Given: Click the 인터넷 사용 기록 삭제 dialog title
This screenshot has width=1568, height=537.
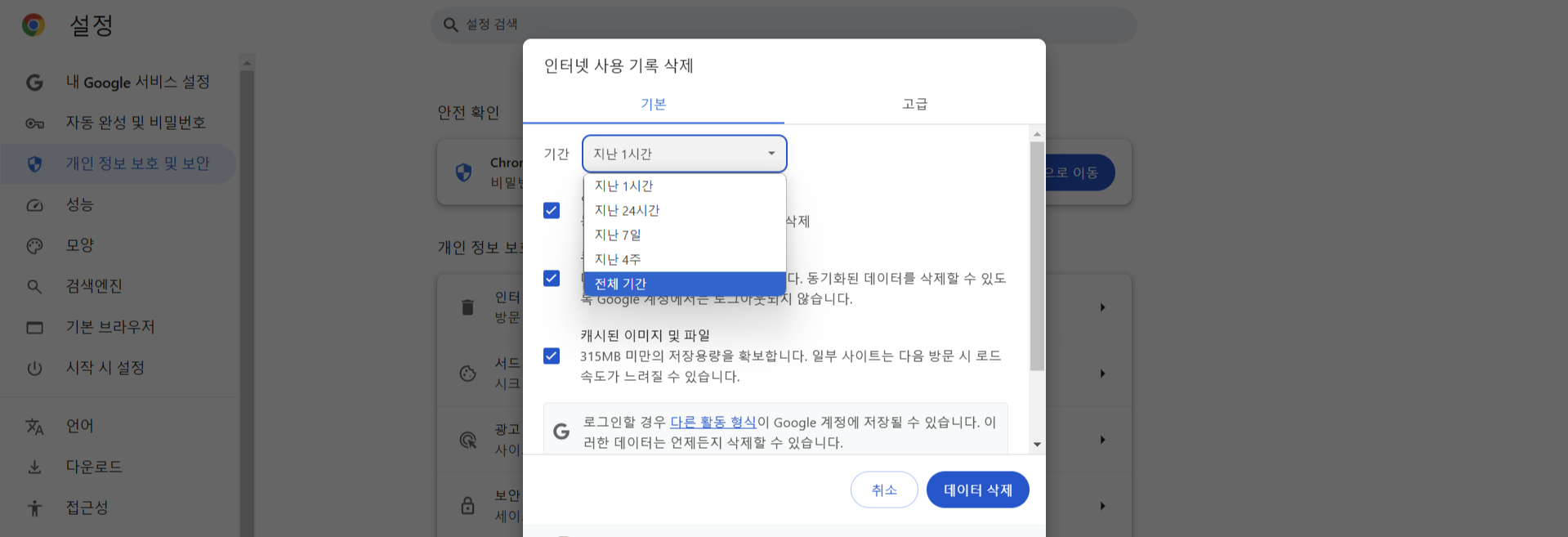Looking at the screenshot, I should pos(619,66).
